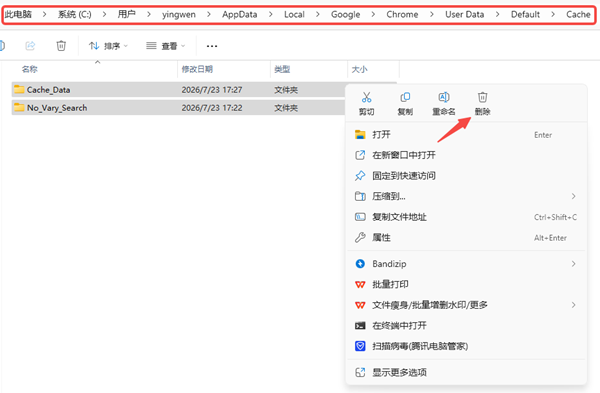
Task: Choose 在新窗口中打开 menu entry
Action: (x=466, y=155)
